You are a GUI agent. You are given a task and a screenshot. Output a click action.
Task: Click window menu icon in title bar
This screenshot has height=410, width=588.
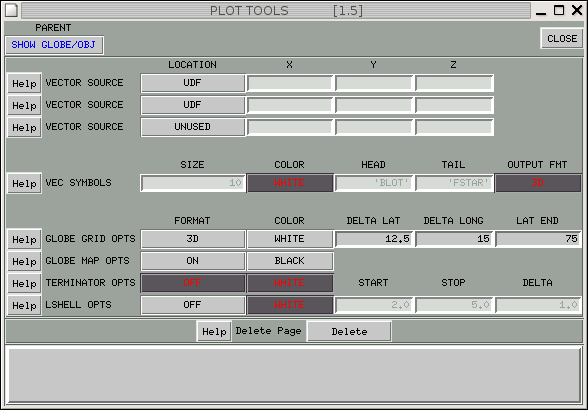[11, 11]
